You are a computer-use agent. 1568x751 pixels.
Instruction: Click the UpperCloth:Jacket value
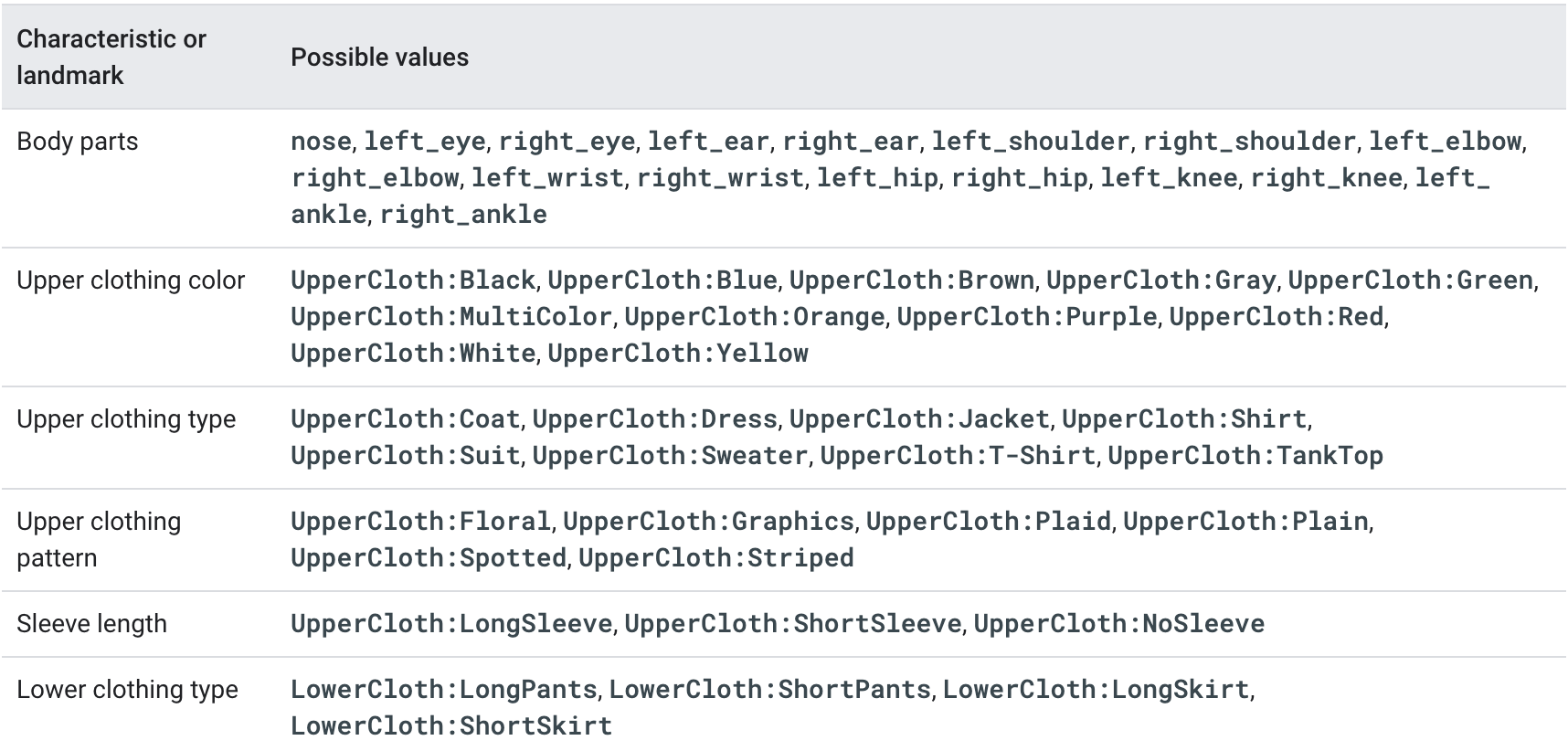tap(918, 419)
